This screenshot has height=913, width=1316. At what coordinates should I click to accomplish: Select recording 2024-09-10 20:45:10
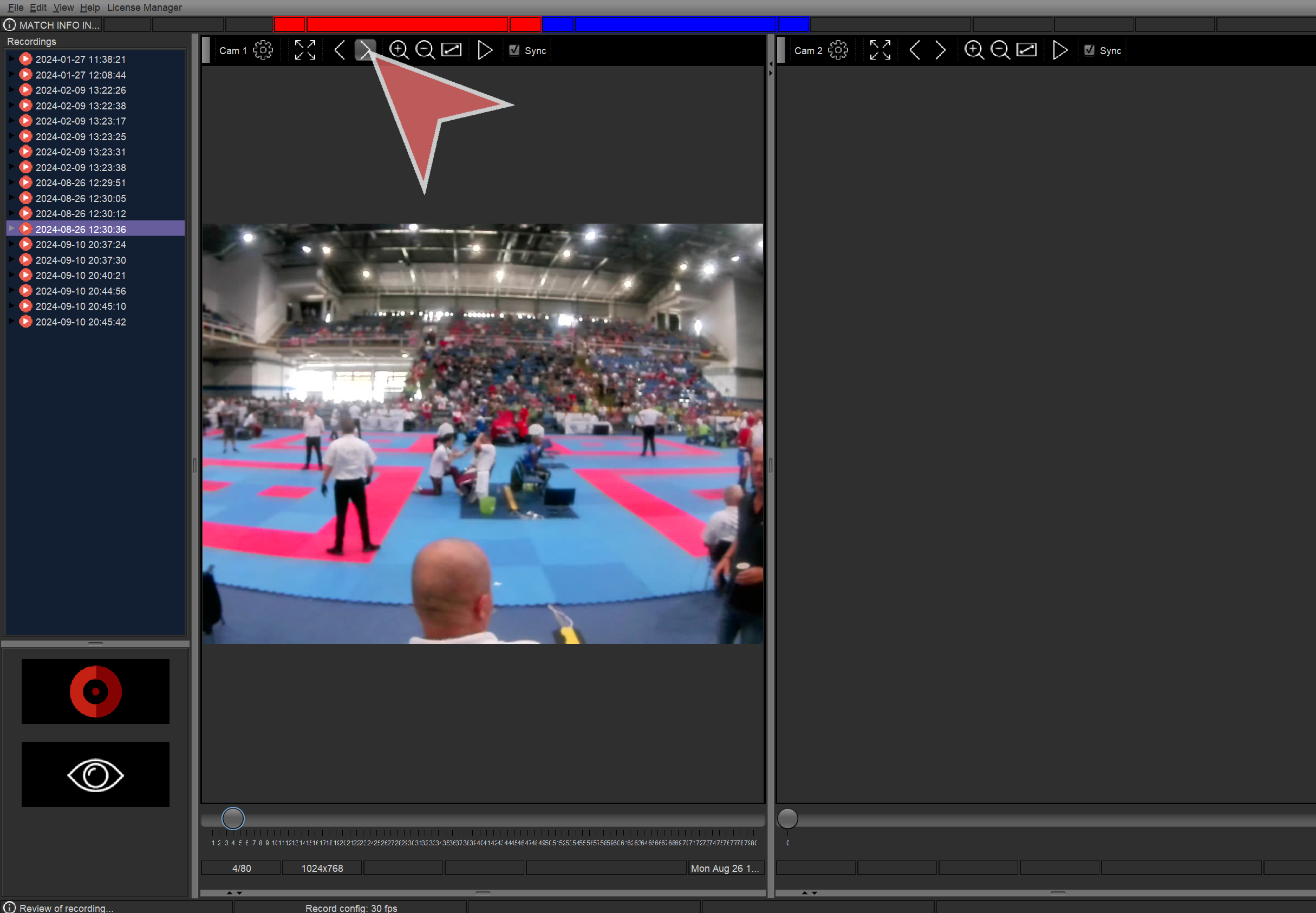[x=81, y=306]
